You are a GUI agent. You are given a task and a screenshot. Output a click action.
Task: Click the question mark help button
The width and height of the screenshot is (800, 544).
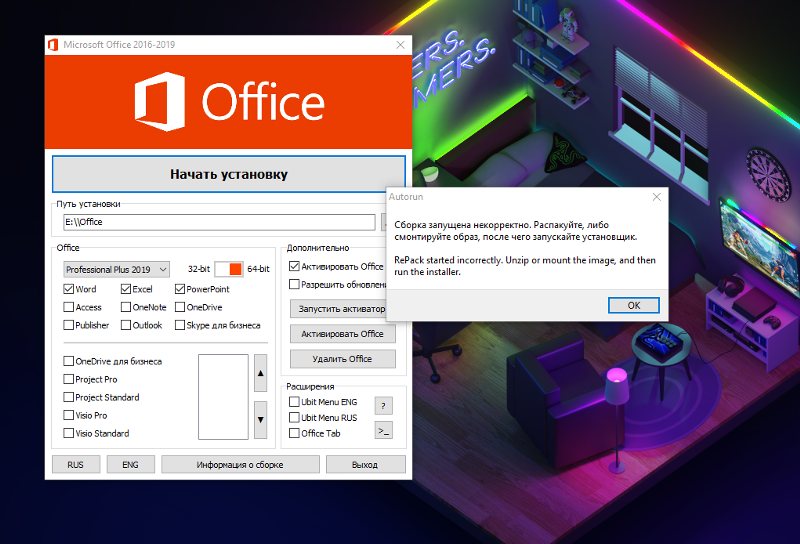[383, 406]
